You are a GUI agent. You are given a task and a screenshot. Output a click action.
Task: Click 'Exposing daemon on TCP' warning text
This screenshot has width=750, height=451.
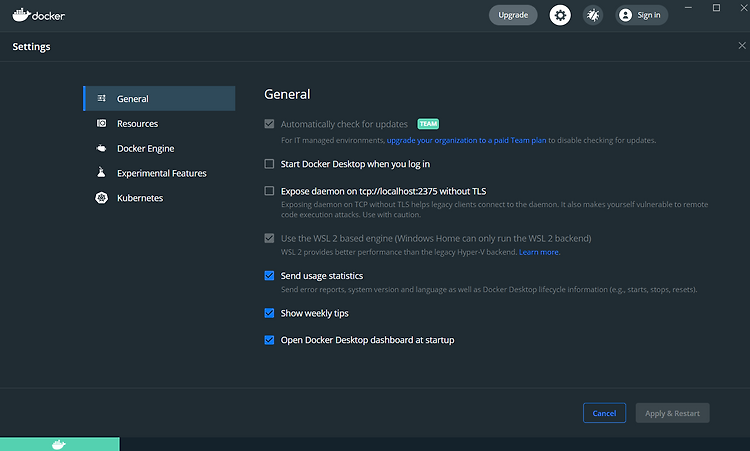coord(495,209)
